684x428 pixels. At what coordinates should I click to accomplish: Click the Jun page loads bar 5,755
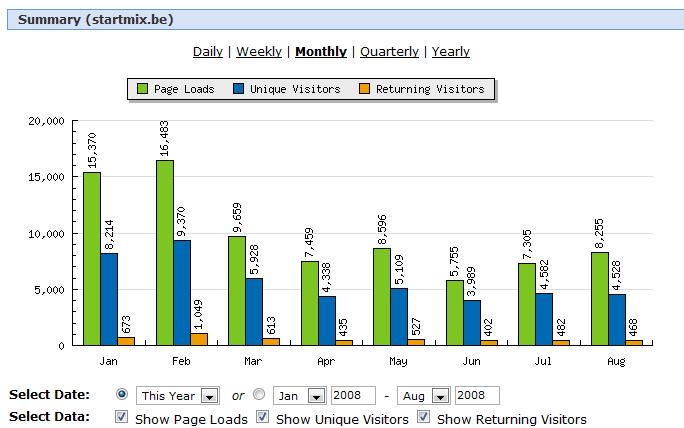click(x=455, y=313)
